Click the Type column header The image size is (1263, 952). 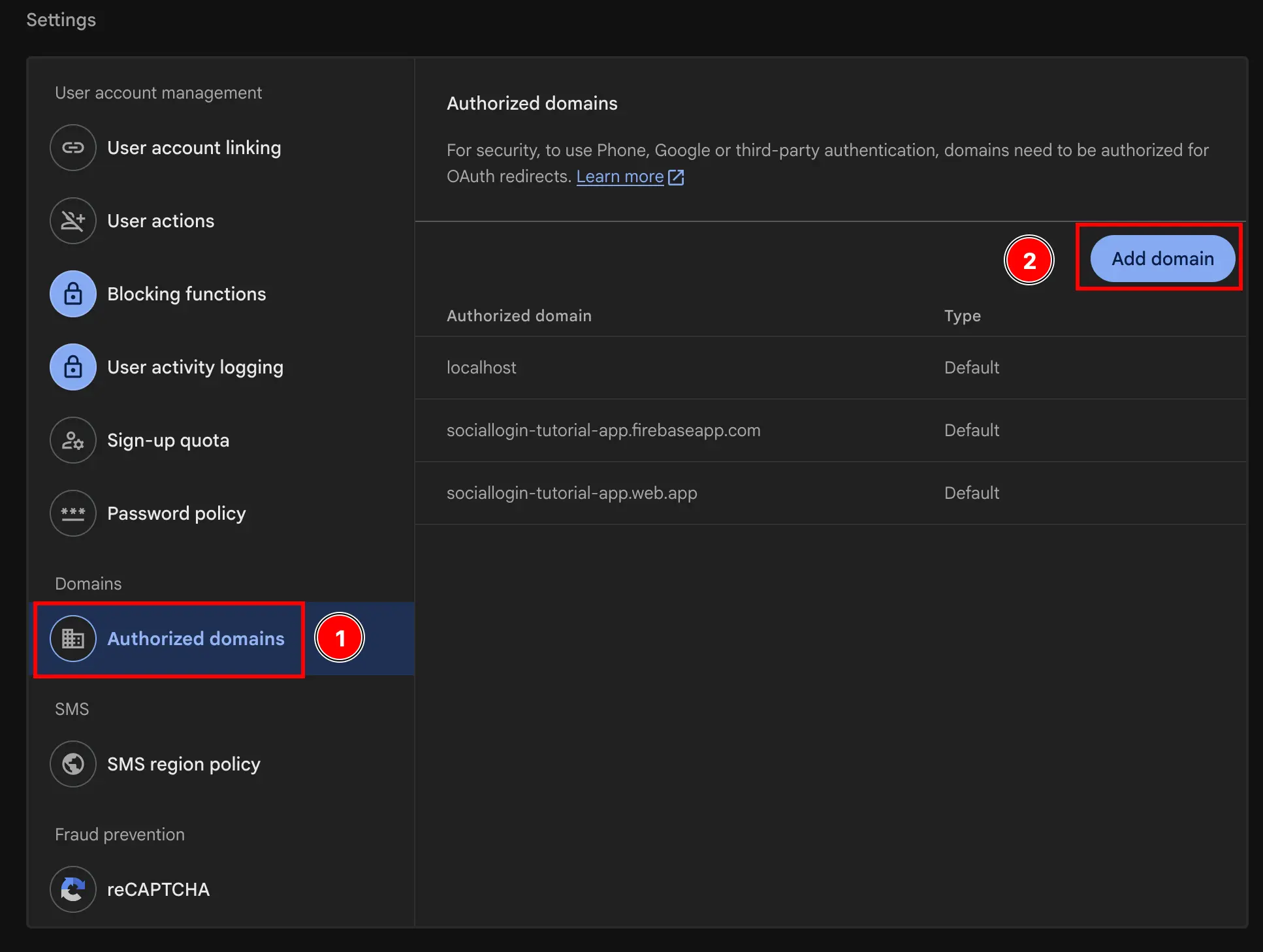click(962, 315)
